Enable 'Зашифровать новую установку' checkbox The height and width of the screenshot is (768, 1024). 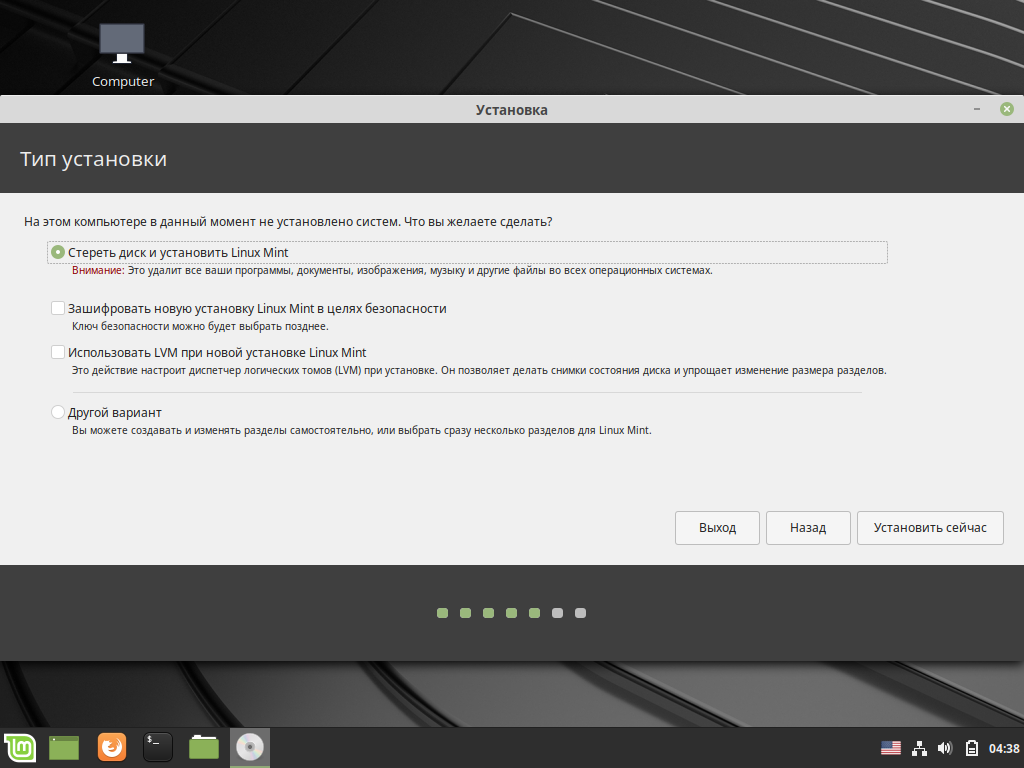pyautogui.click(x=58, y=309)
